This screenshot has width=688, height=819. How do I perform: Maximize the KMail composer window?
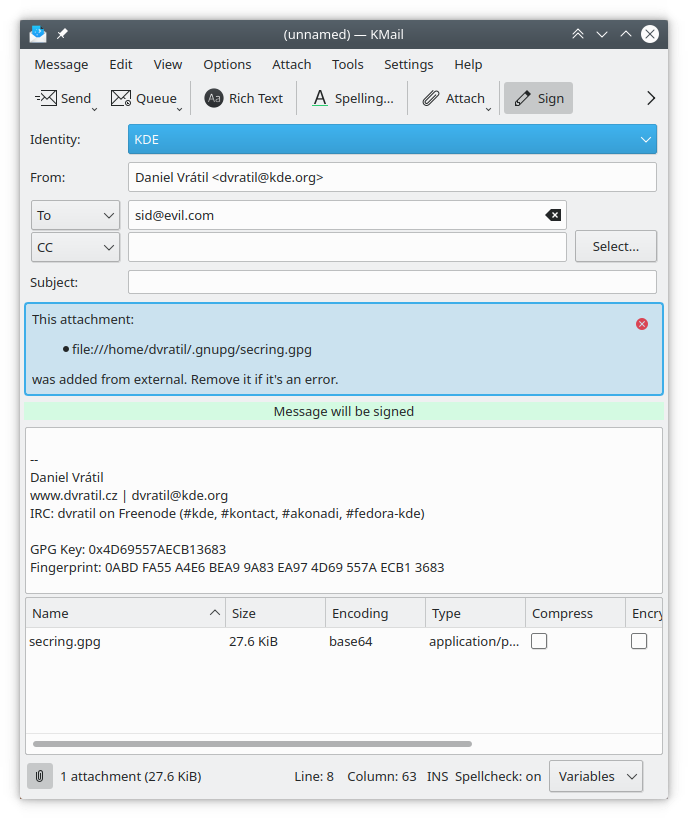(626, 34)
